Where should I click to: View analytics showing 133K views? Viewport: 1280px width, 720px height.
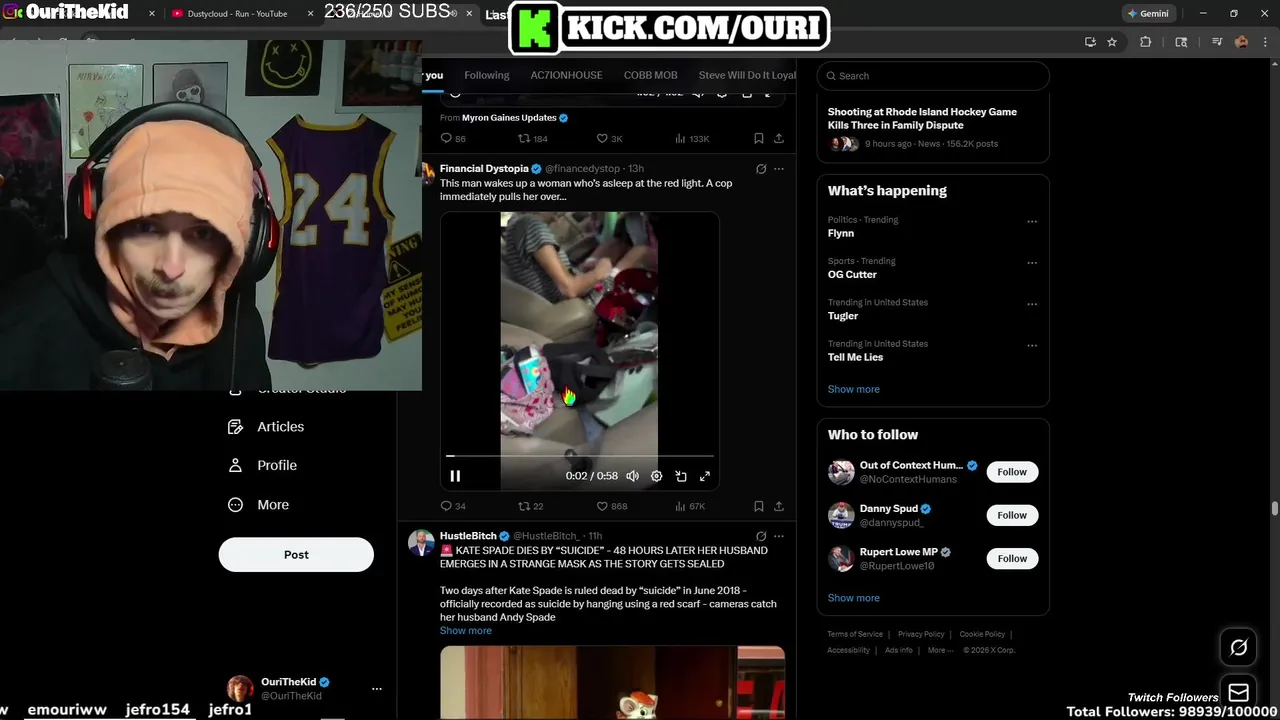click(692, 139)
